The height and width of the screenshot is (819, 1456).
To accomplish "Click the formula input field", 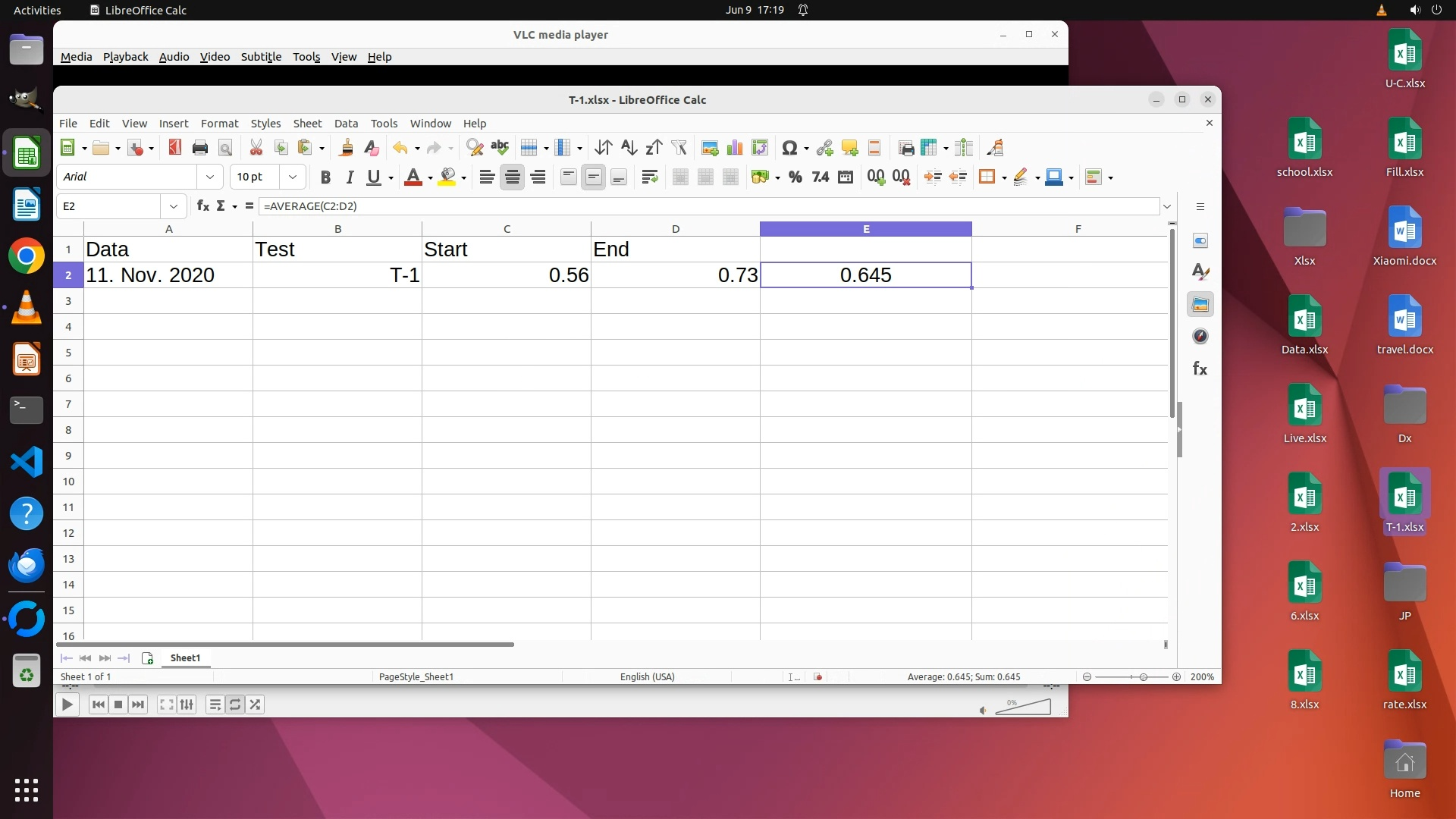I will (x=705, y=206).
